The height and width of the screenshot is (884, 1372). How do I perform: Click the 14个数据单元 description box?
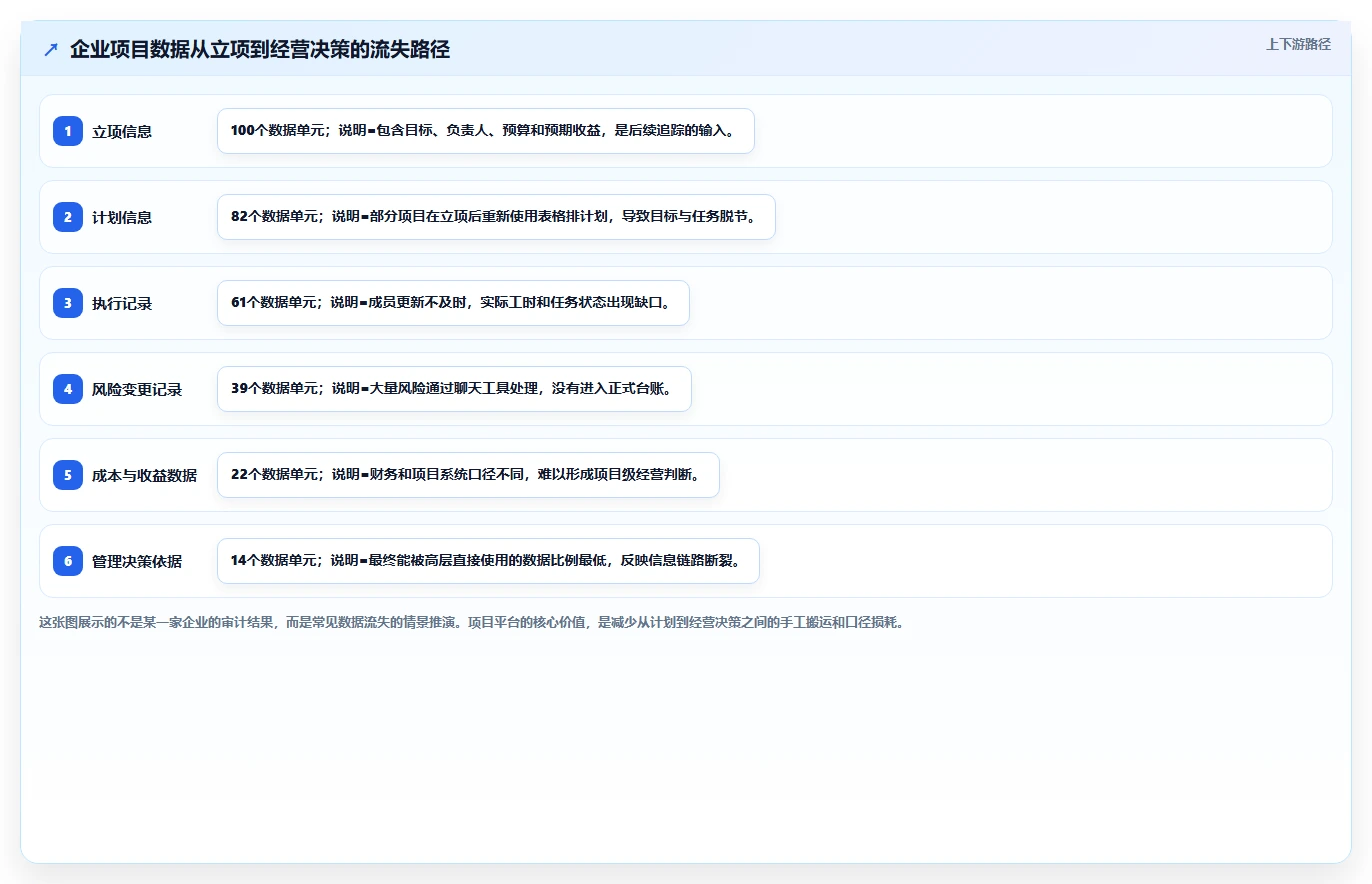488,561
